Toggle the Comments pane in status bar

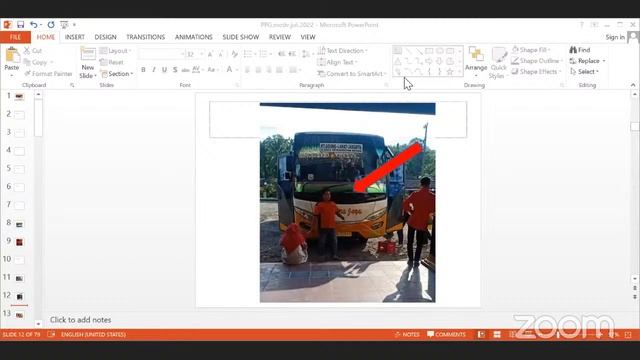coord(446,334)
